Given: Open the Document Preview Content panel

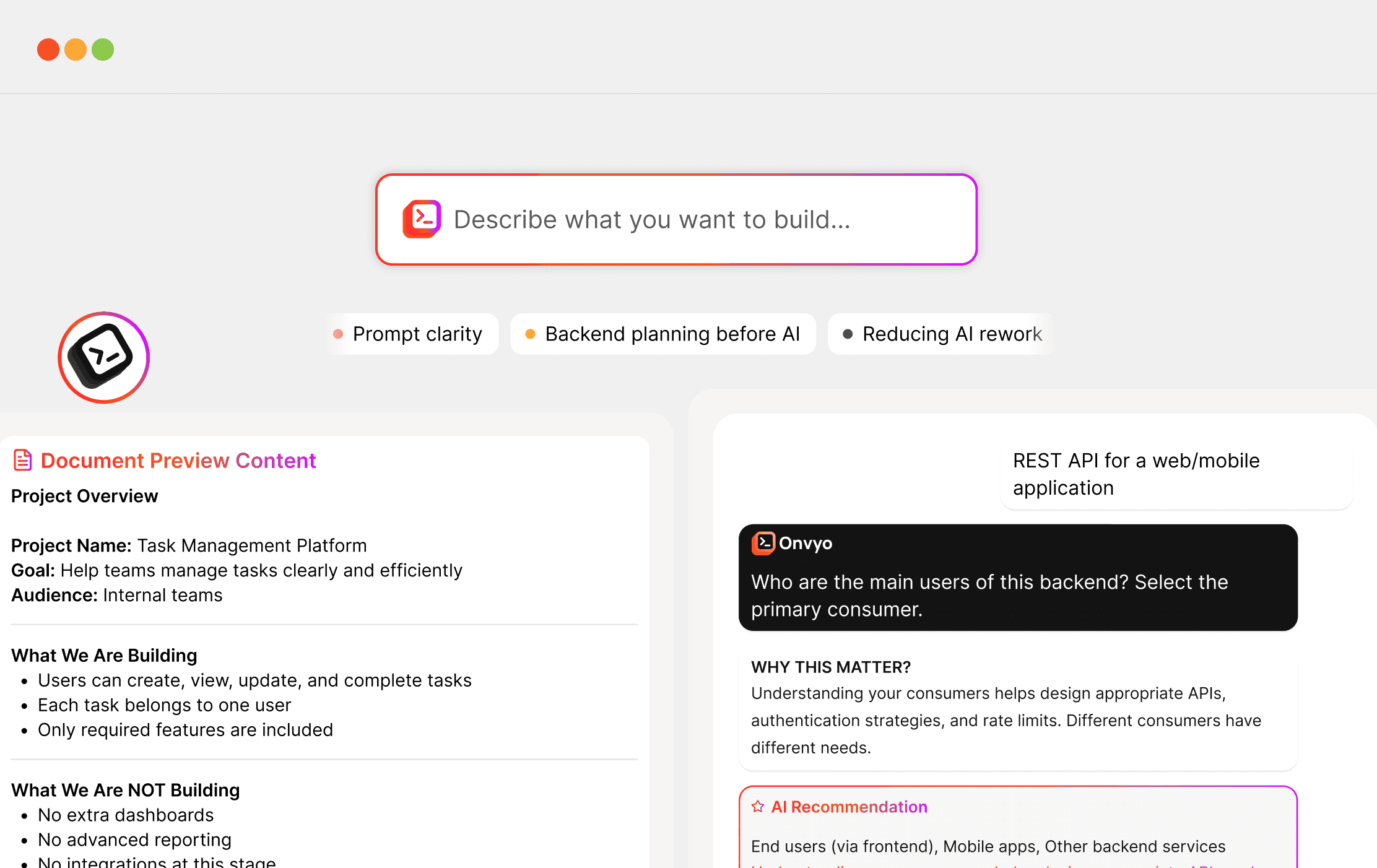Looking at the screenshot, I should click(178, 461).
